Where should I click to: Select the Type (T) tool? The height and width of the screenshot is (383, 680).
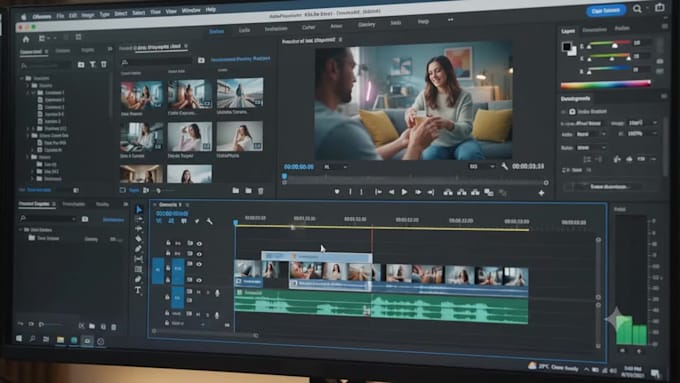point(138,290)
